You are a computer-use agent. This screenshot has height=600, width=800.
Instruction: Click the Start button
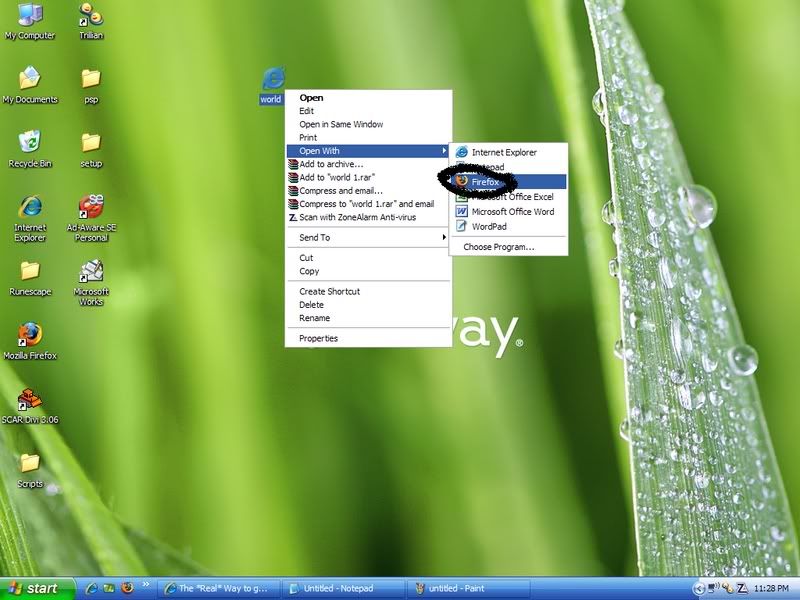pyautogui.click(x=37, y=588)
